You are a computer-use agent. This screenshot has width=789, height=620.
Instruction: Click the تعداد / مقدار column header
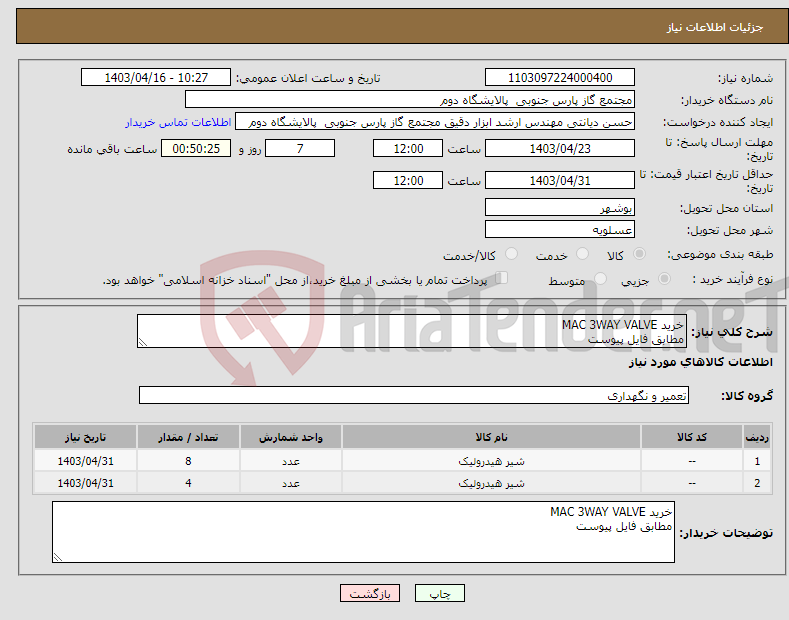[x=188, y=437]
